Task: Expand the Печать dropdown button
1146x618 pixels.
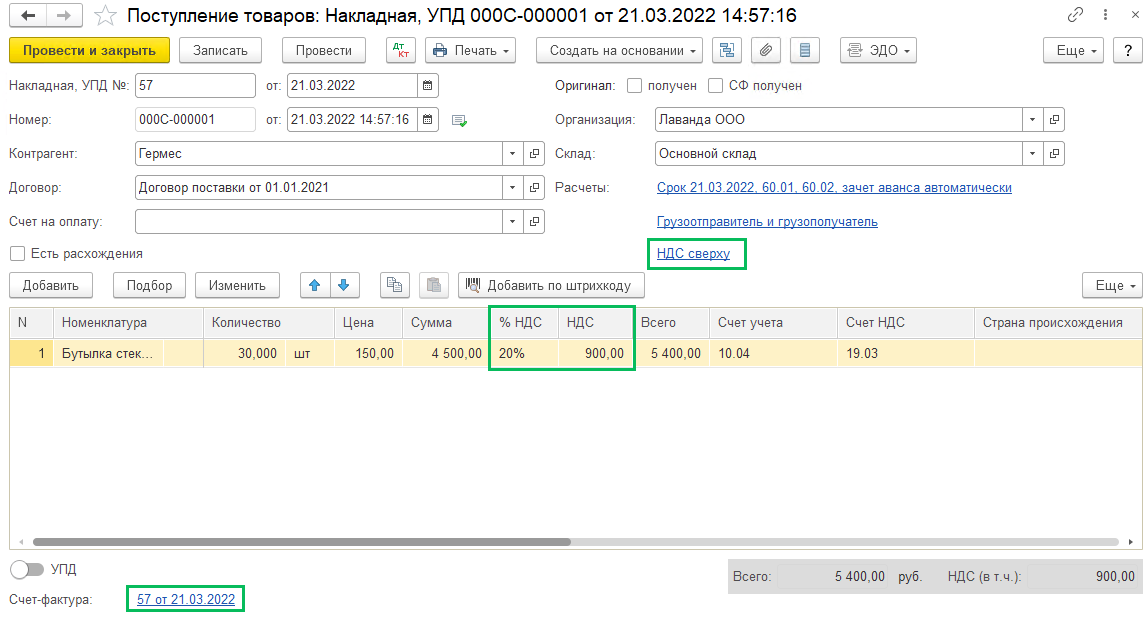Action: coord(470,51)
